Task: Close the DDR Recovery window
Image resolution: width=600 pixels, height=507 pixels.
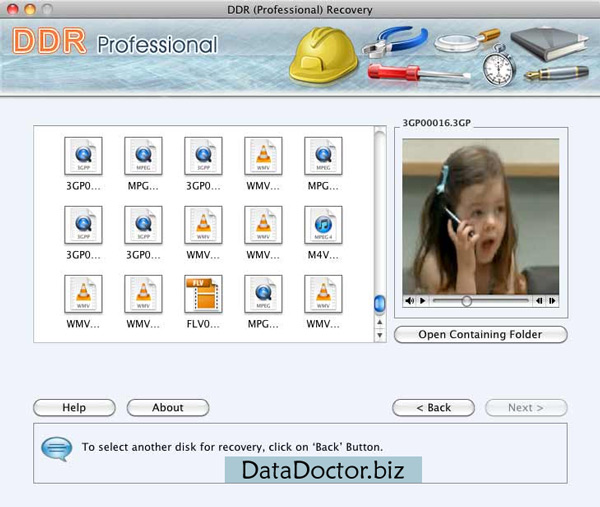Action: coord(13,9)
